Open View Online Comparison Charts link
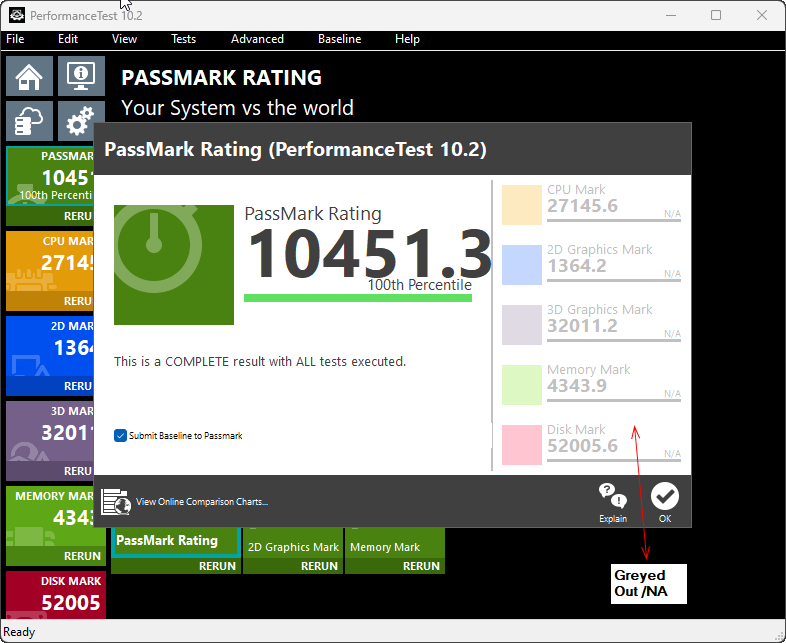This screenshot has width=786, height=643. (202, 502)
